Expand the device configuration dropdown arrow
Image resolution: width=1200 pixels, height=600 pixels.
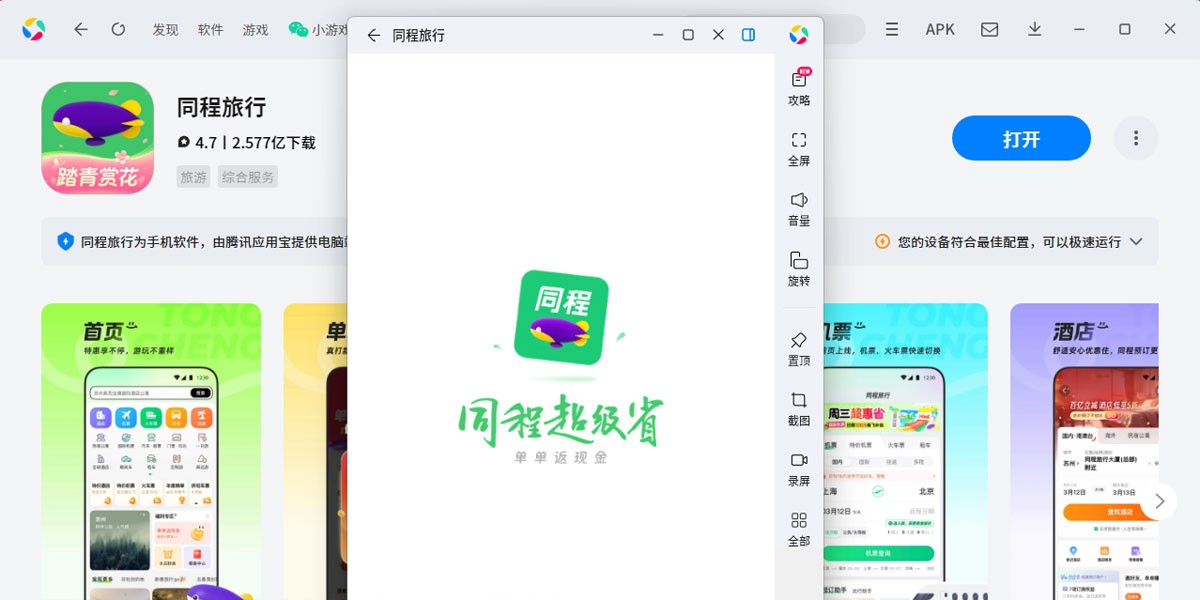pos(1136,241)
